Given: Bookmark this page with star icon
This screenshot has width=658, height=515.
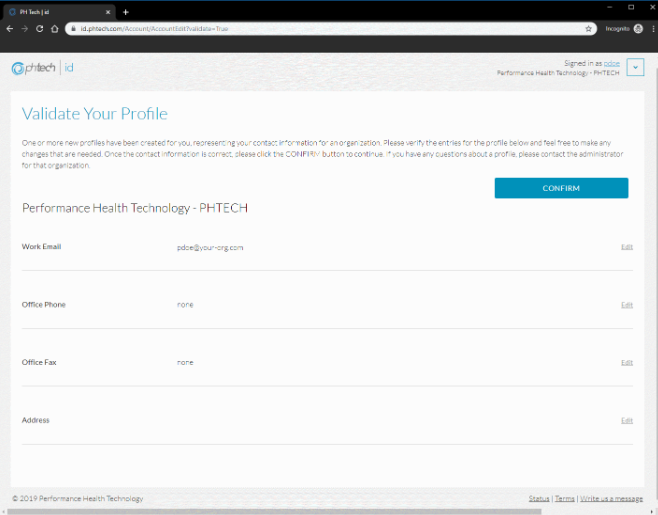Looking at the screenshot, I should (x=590, y=29).
